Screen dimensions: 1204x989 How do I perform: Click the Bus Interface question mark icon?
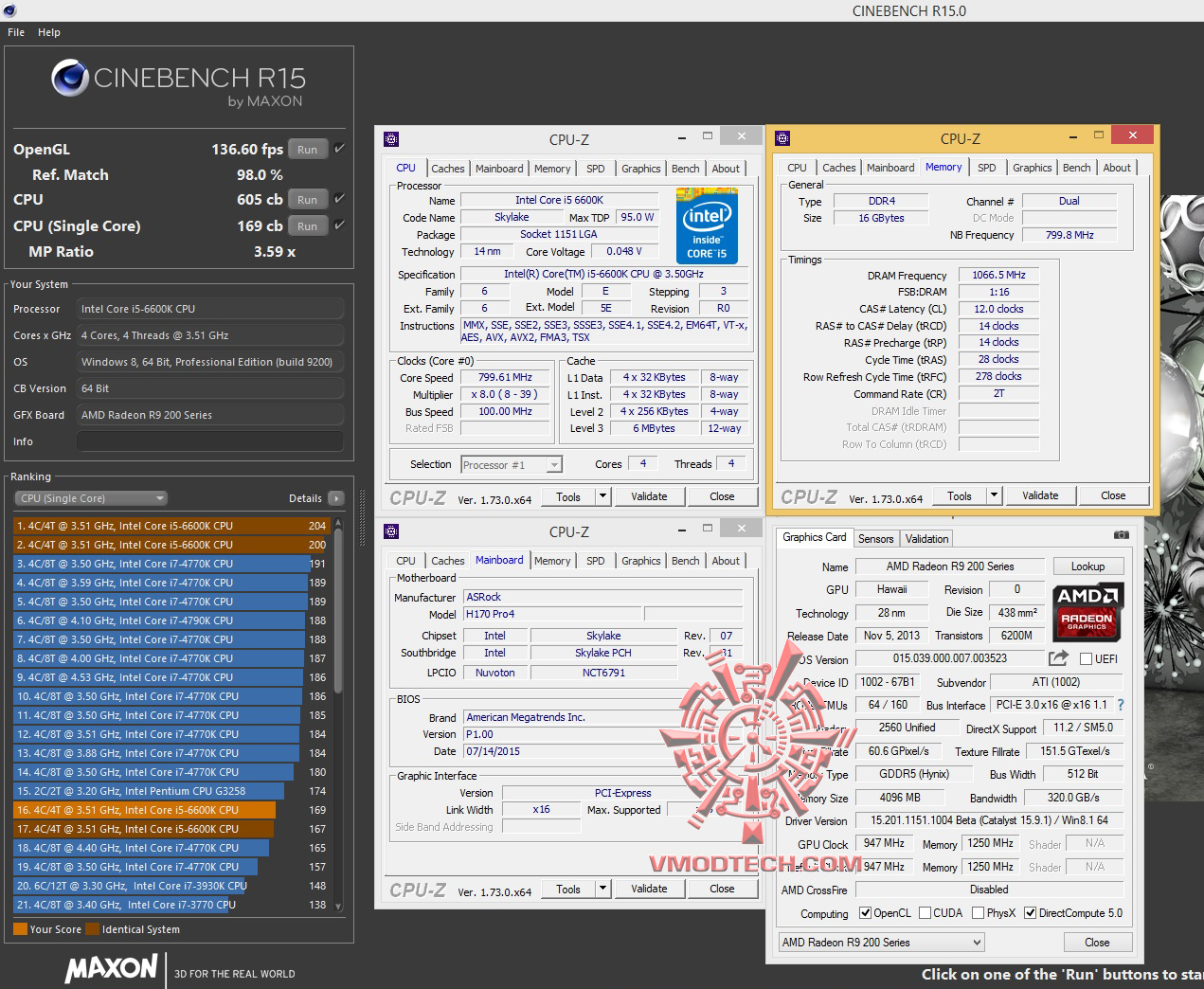(x=1121, y=705)
